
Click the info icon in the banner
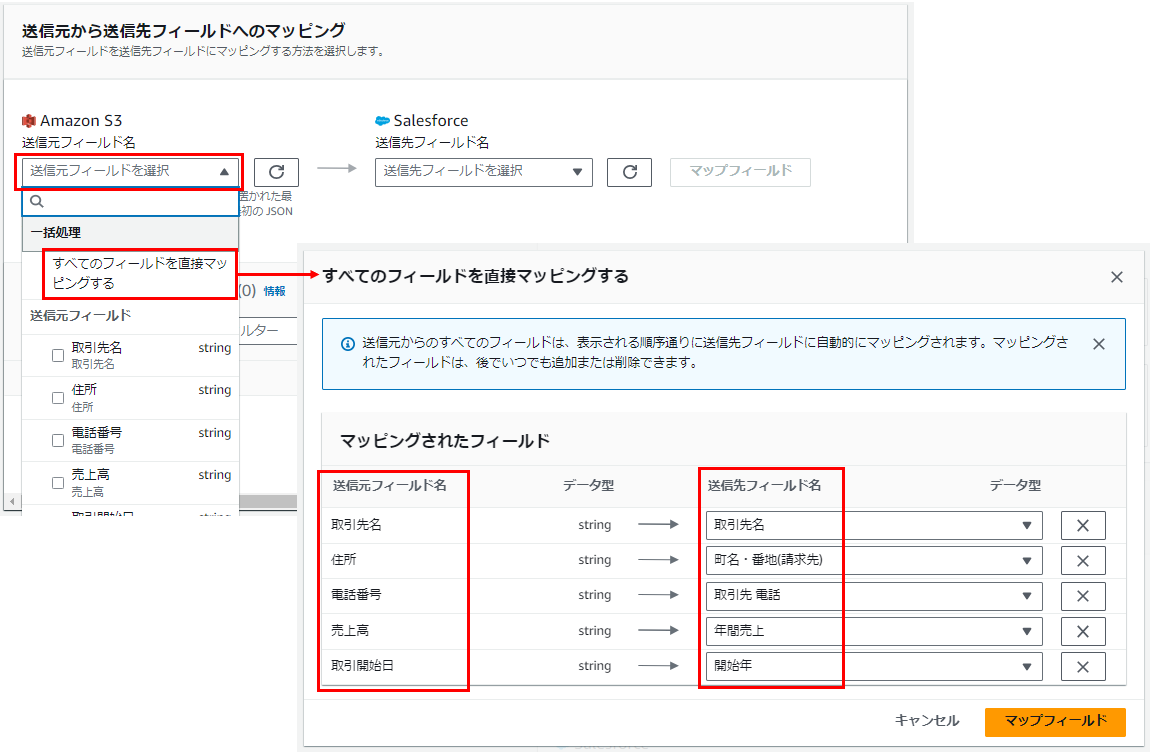coord(348,343)
